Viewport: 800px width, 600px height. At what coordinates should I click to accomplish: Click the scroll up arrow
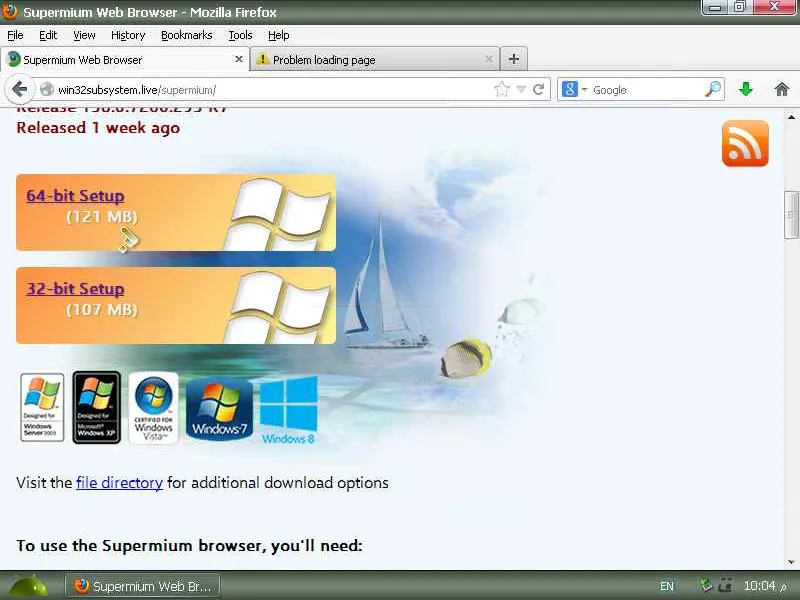click(x=791, y=117)
